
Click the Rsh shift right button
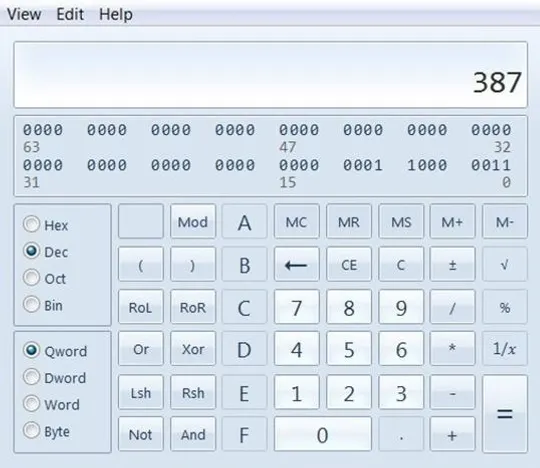193,392
